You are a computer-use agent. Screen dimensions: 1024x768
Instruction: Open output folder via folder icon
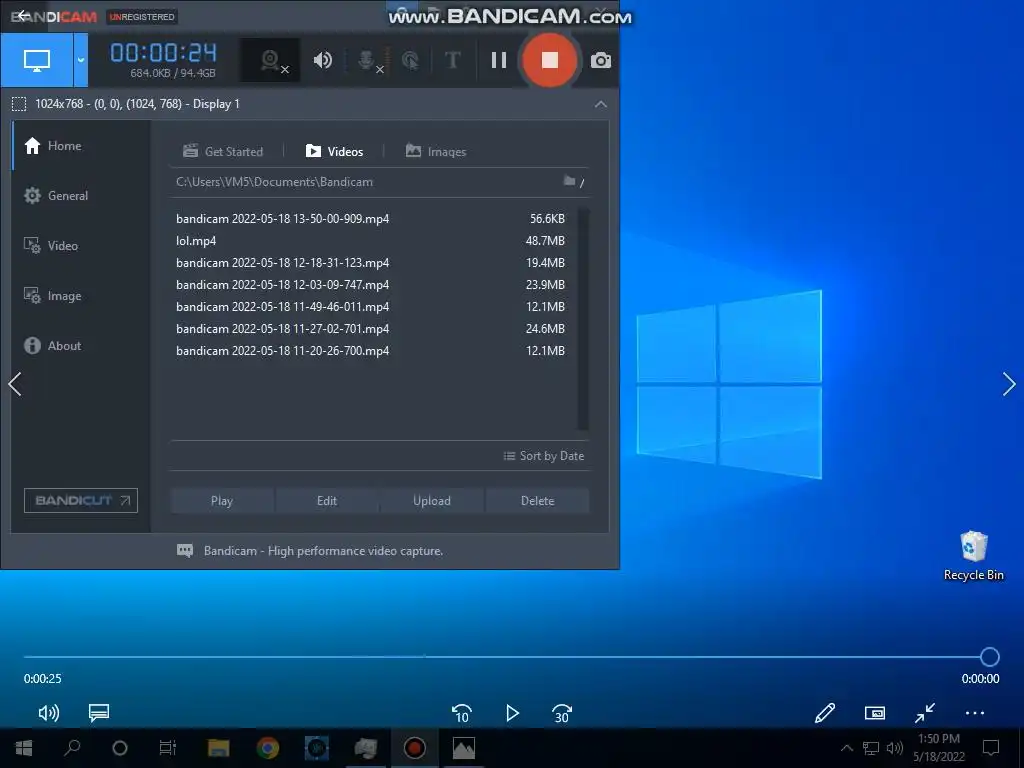(569, 181)
